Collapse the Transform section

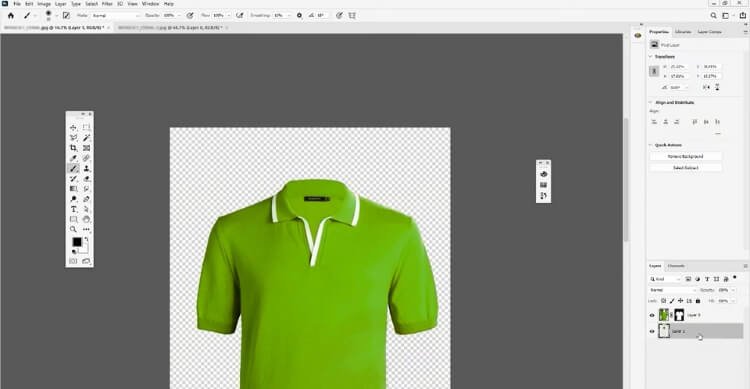click(651, 56)
